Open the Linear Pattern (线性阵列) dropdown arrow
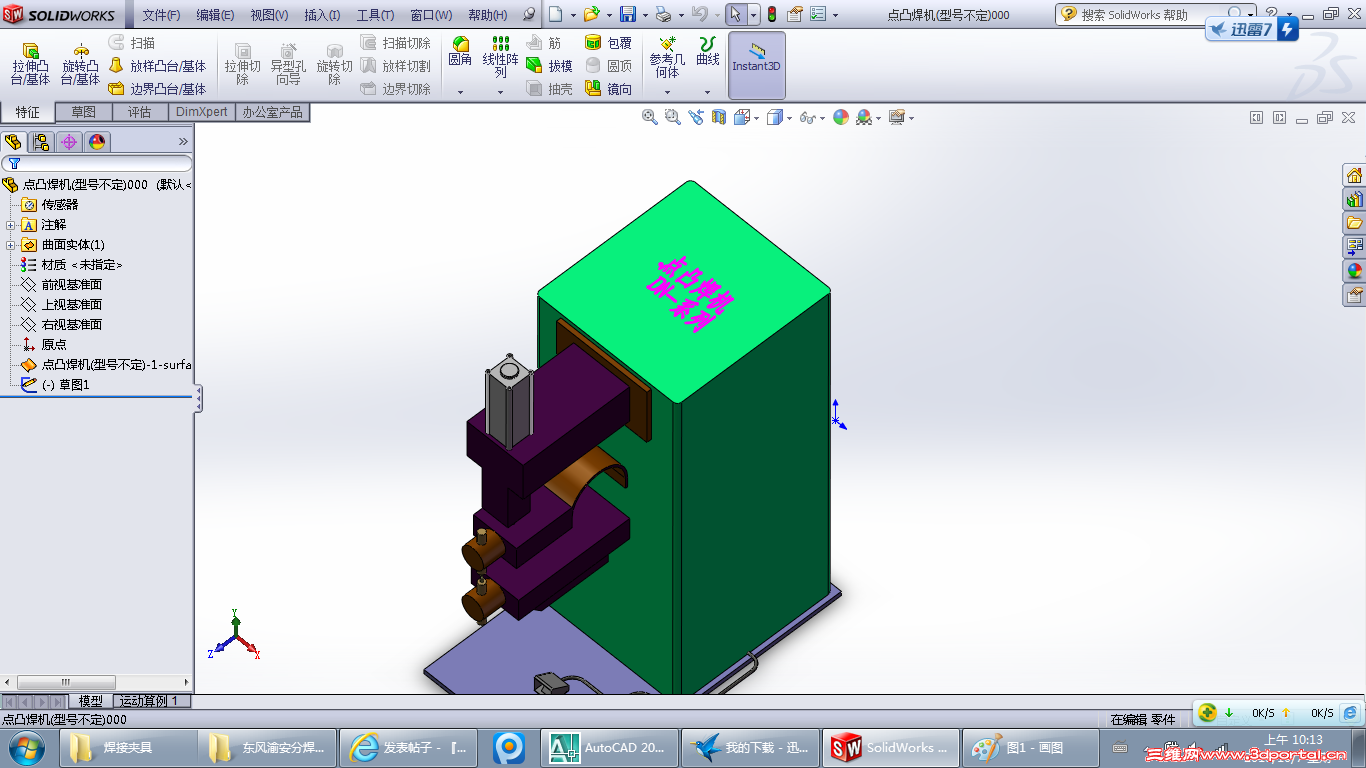Image resolution: width=1366 pixels, height=768 pixels. click(501, 91)
